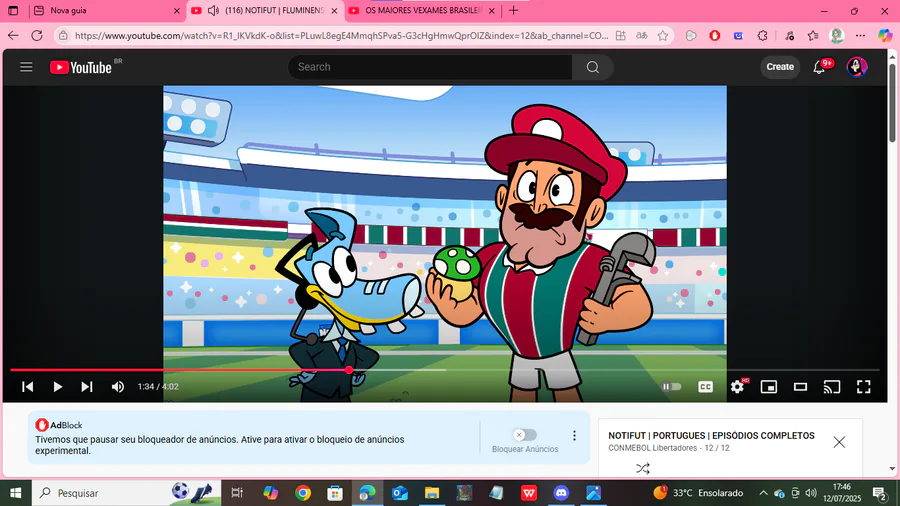Click the address bar URL
900x506 pixels.
(x=342, y=36)
